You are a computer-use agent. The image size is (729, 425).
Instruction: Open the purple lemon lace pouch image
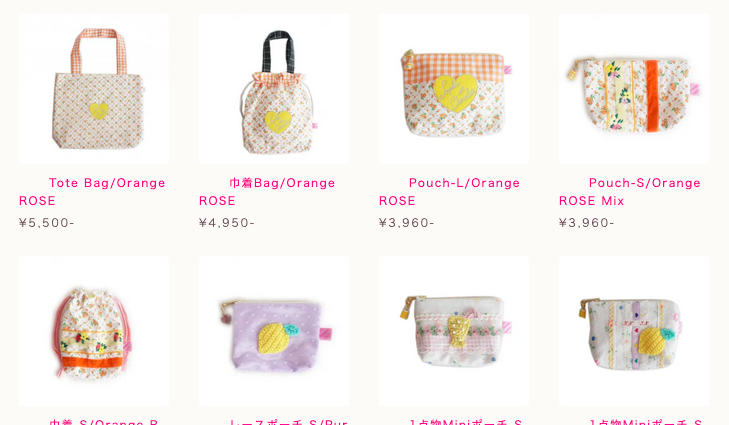click(274, 331)
